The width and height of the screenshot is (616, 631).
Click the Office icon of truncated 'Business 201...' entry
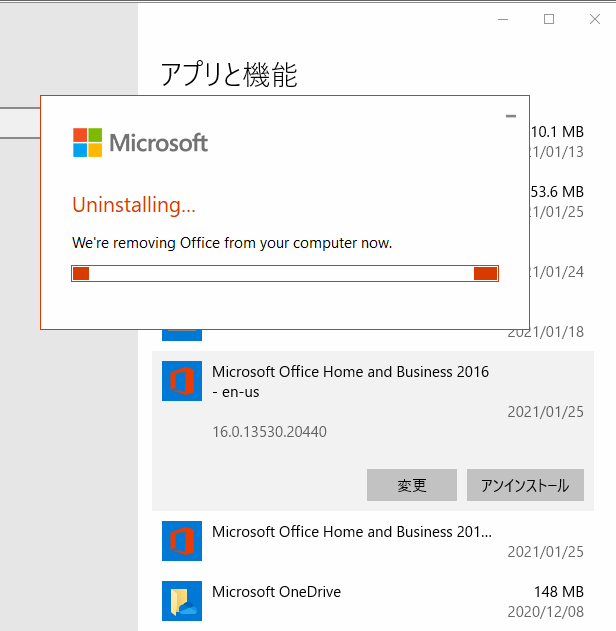(x=182, y=541)
